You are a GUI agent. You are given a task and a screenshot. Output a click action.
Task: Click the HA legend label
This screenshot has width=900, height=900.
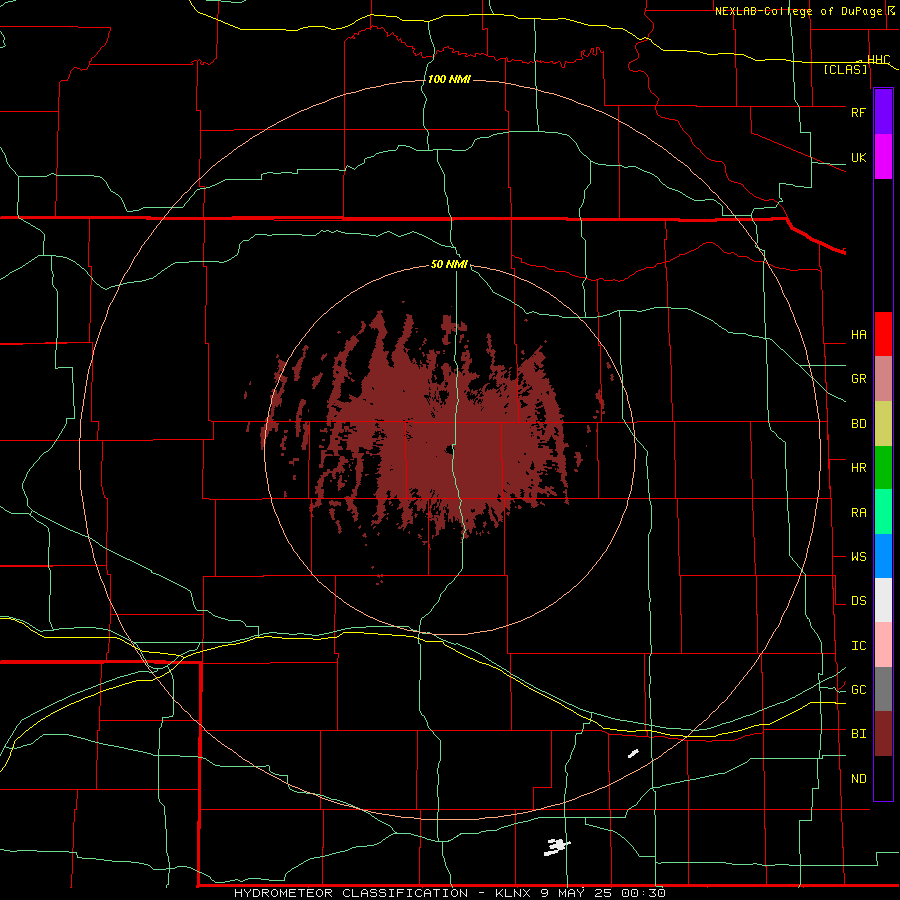pyautogui.click(x=858, y=334)
